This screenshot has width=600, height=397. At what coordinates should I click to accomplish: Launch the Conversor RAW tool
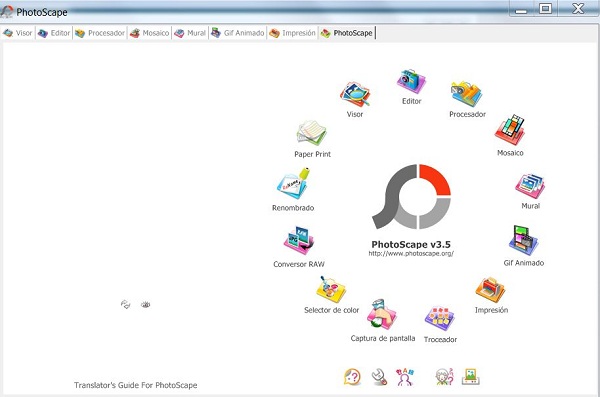coord(298,241)
